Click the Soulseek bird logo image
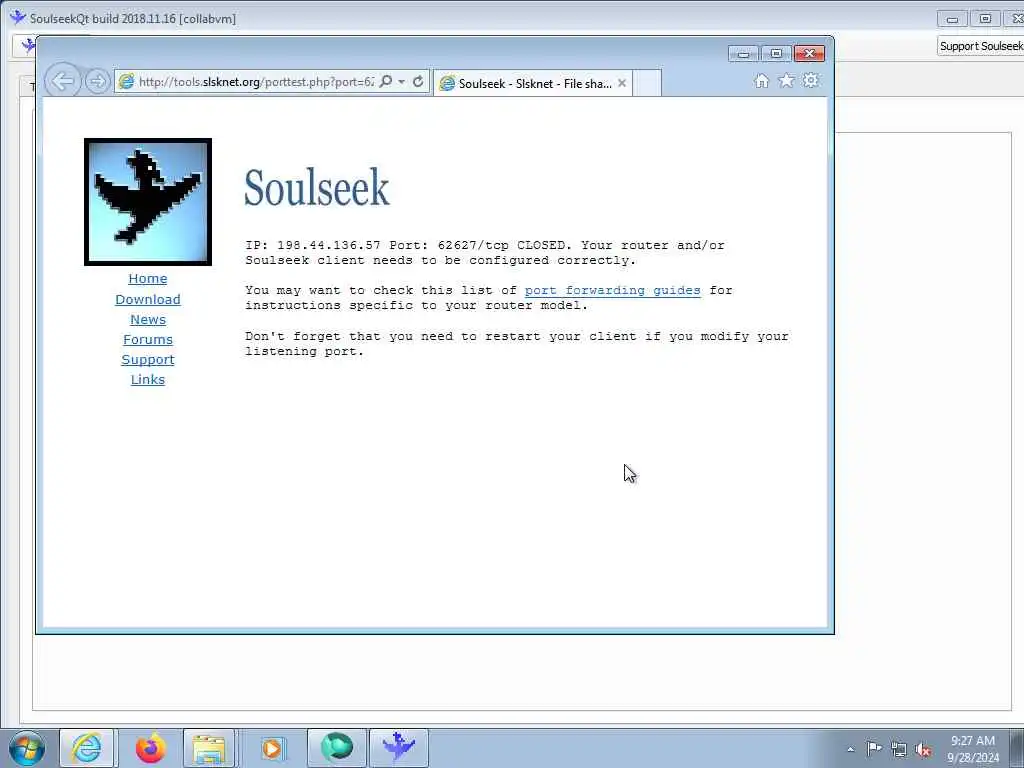 148,202
